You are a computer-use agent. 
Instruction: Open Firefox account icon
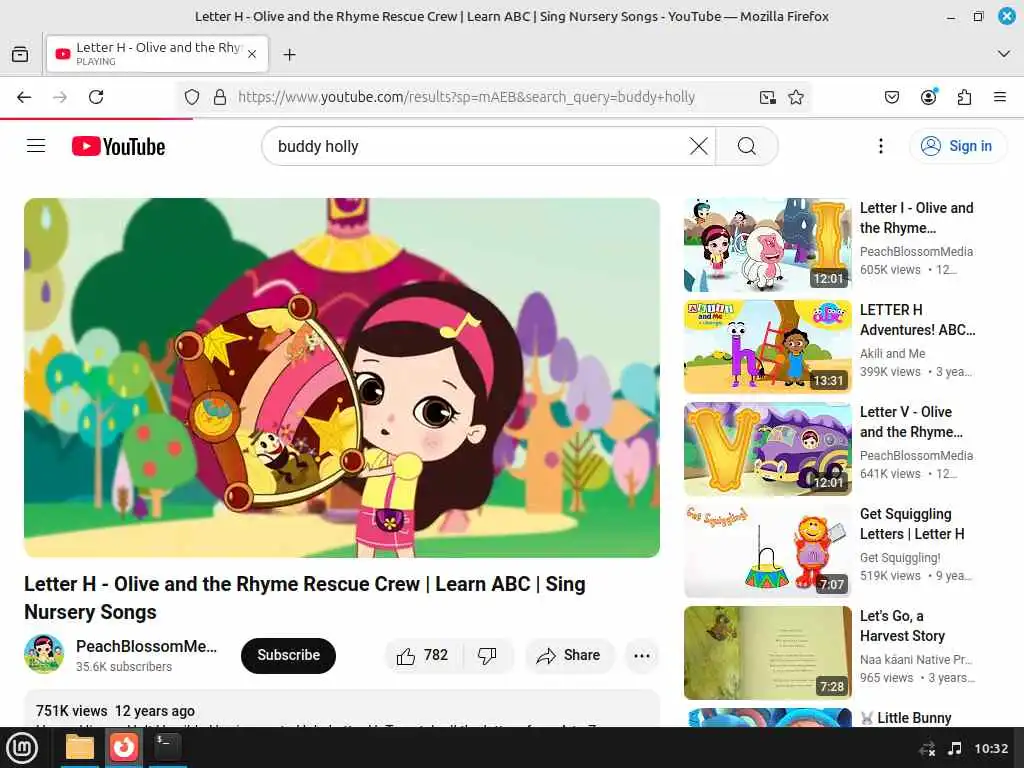click(x=928, y=97)
